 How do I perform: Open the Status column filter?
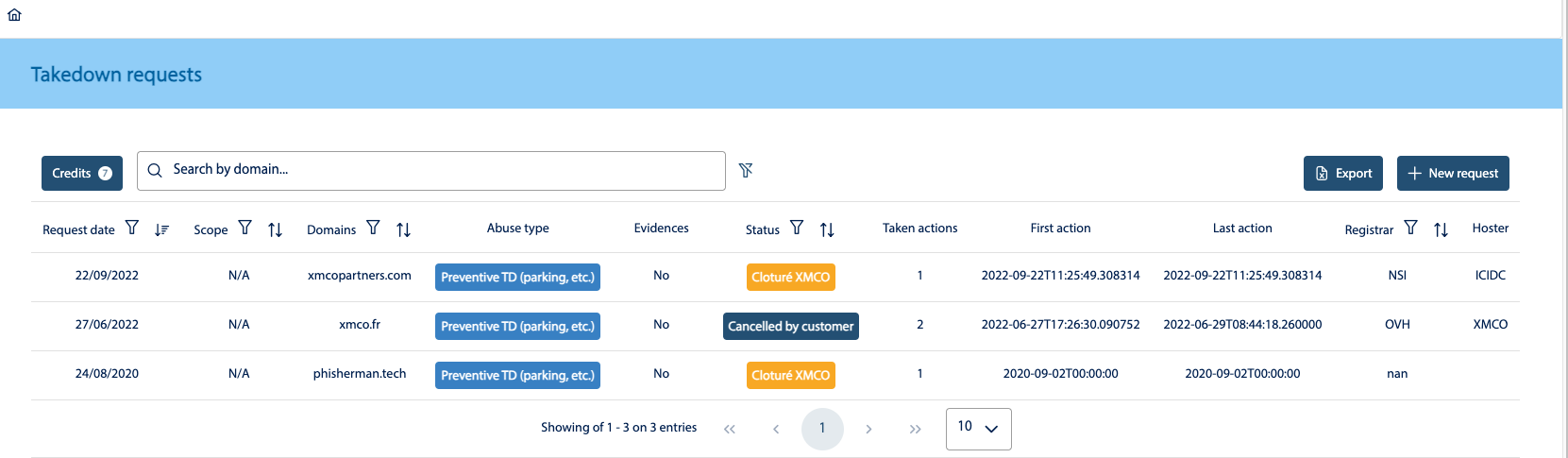pos(797,228)
